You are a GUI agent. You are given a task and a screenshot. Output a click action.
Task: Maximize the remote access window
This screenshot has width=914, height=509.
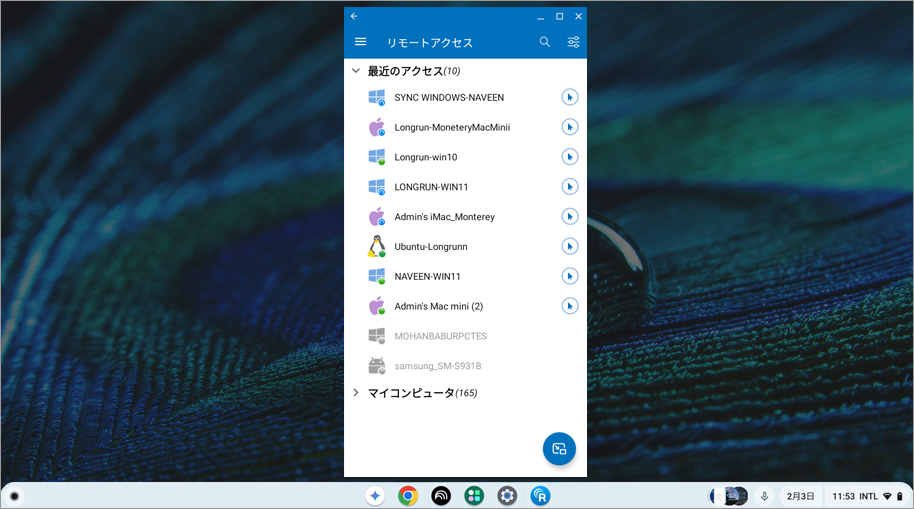coord(560,16)
